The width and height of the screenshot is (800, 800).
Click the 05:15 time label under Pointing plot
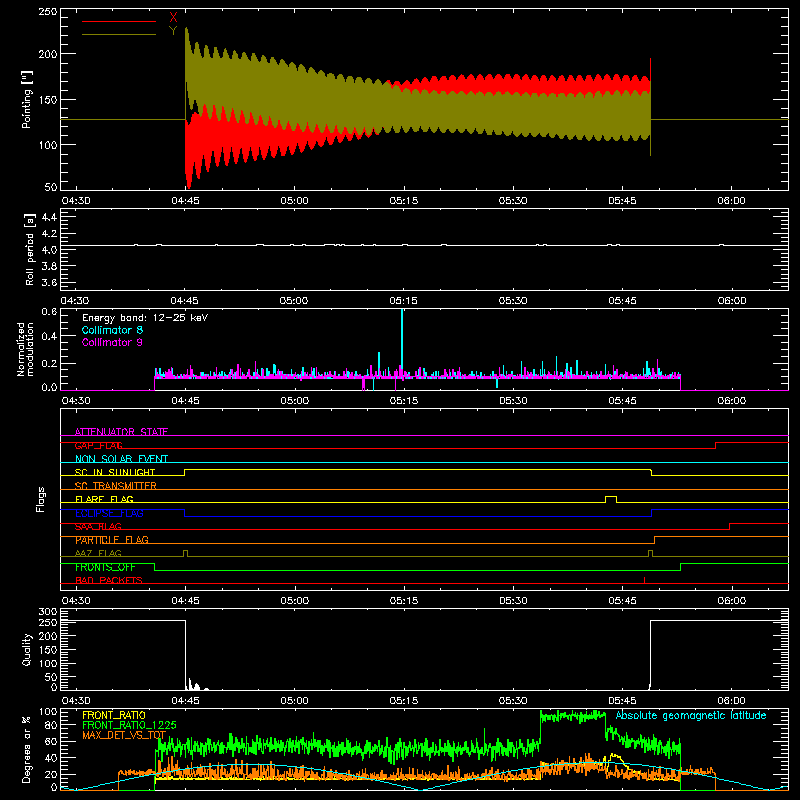[404, 201]
